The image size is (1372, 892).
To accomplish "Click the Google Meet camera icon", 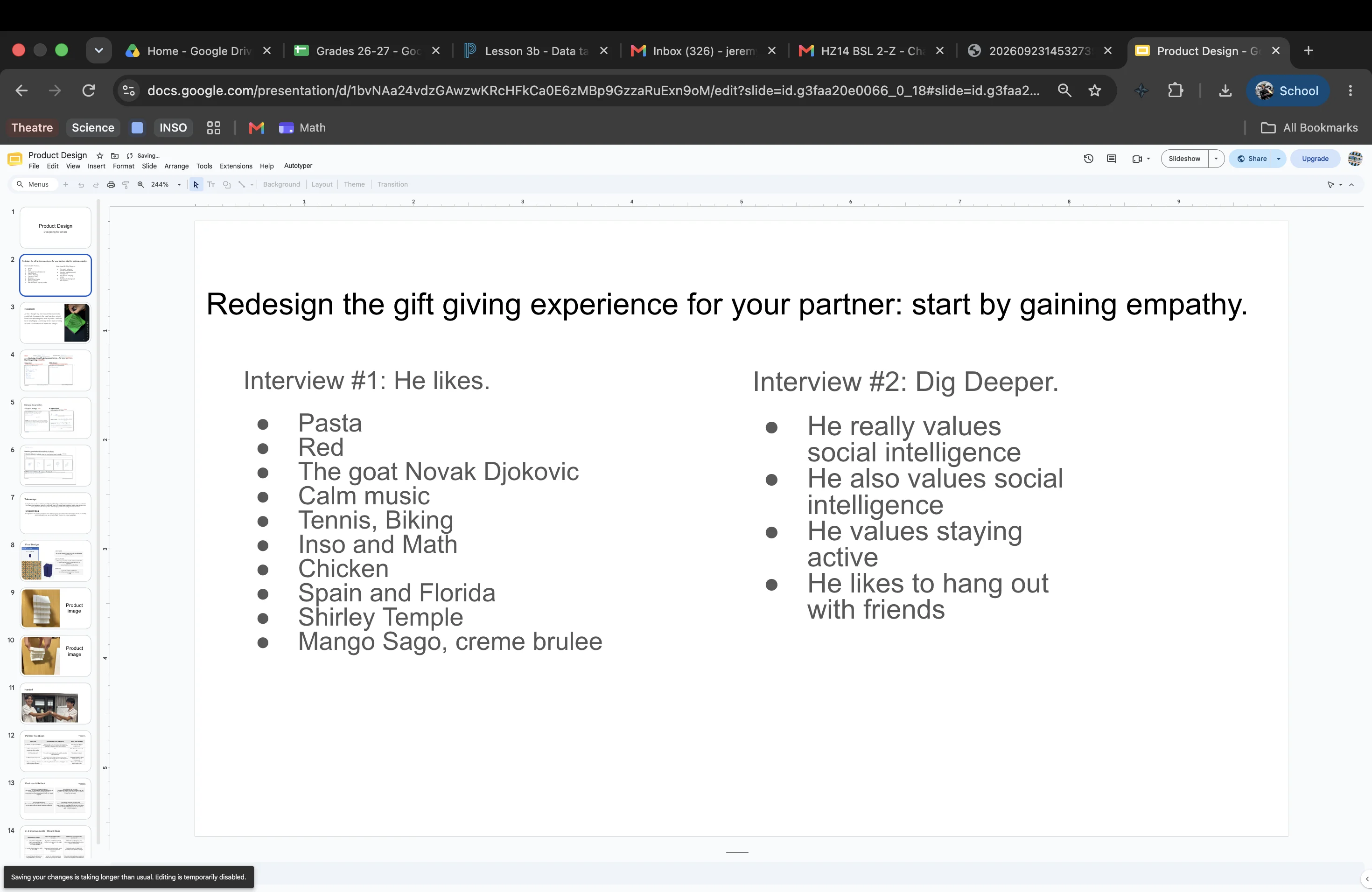I will point(1137,159).
